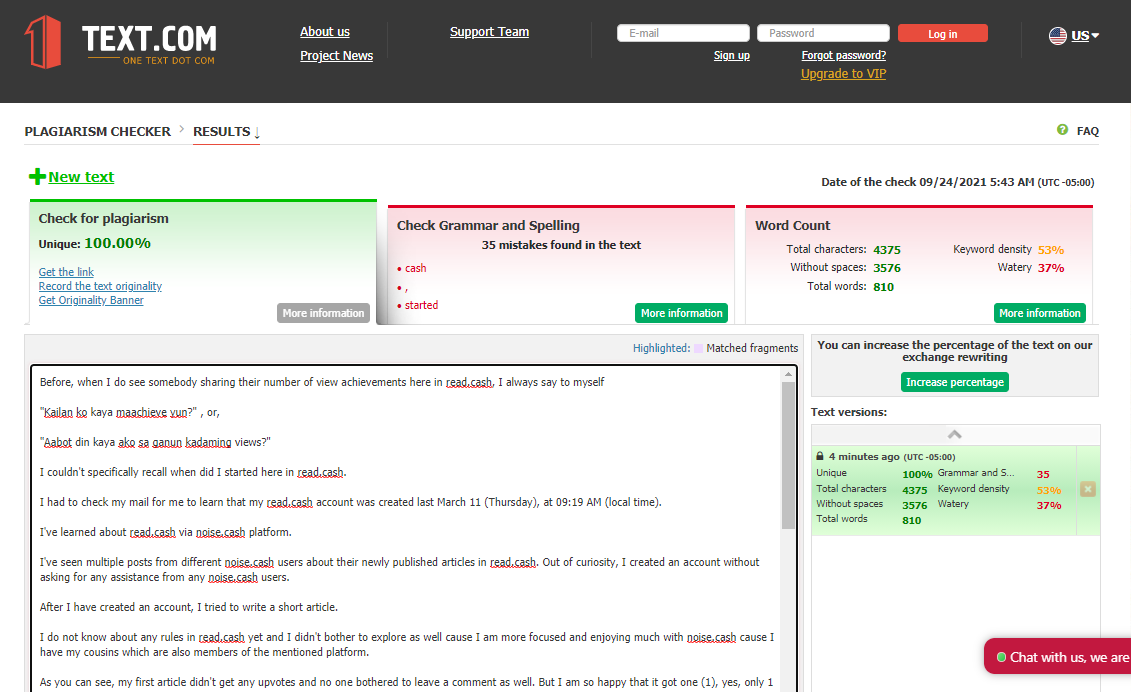Image resolution: width=1131 pixels, height=692 pixels.
Task: Click Record the text originality
Action: pos(100,286)
